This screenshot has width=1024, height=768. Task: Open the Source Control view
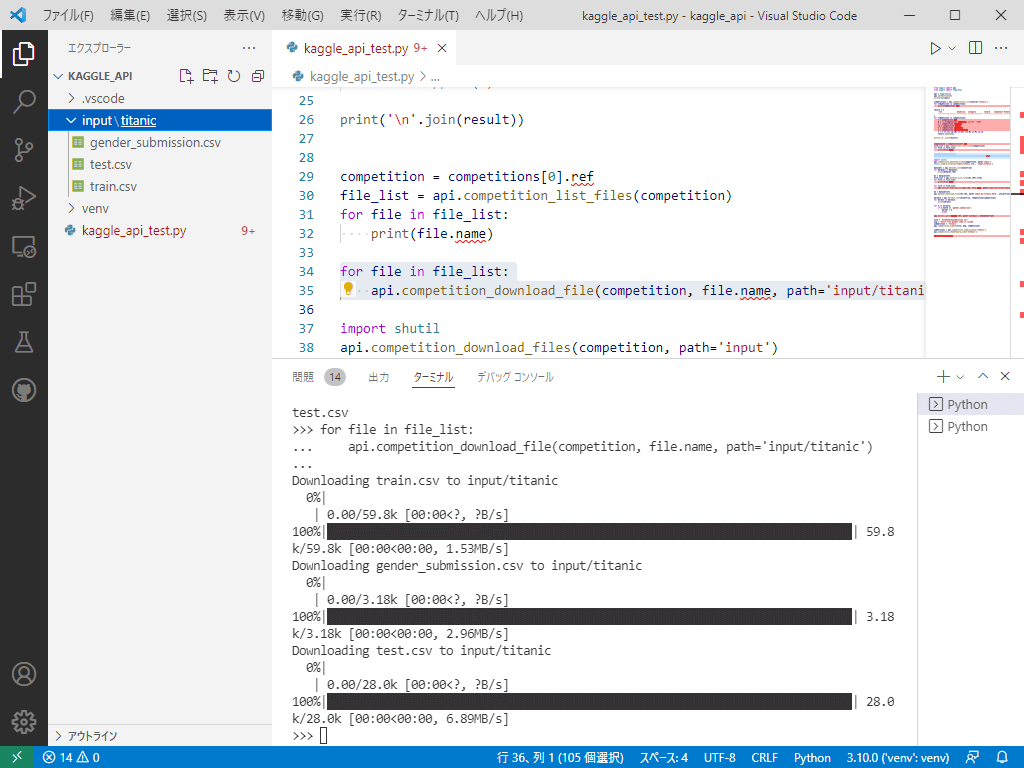[x=24, y=148]
